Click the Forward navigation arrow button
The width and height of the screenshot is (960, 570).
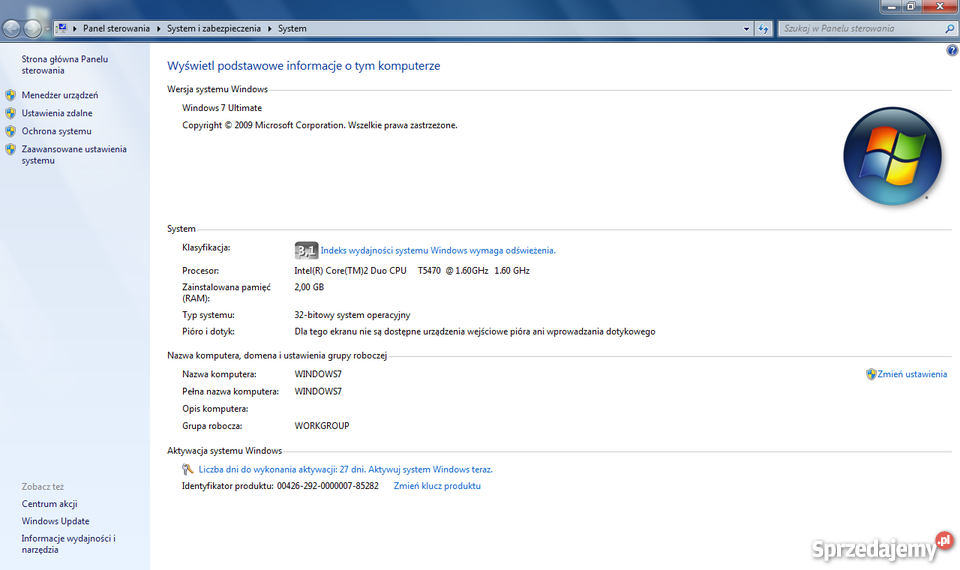[x=32, y=28]
